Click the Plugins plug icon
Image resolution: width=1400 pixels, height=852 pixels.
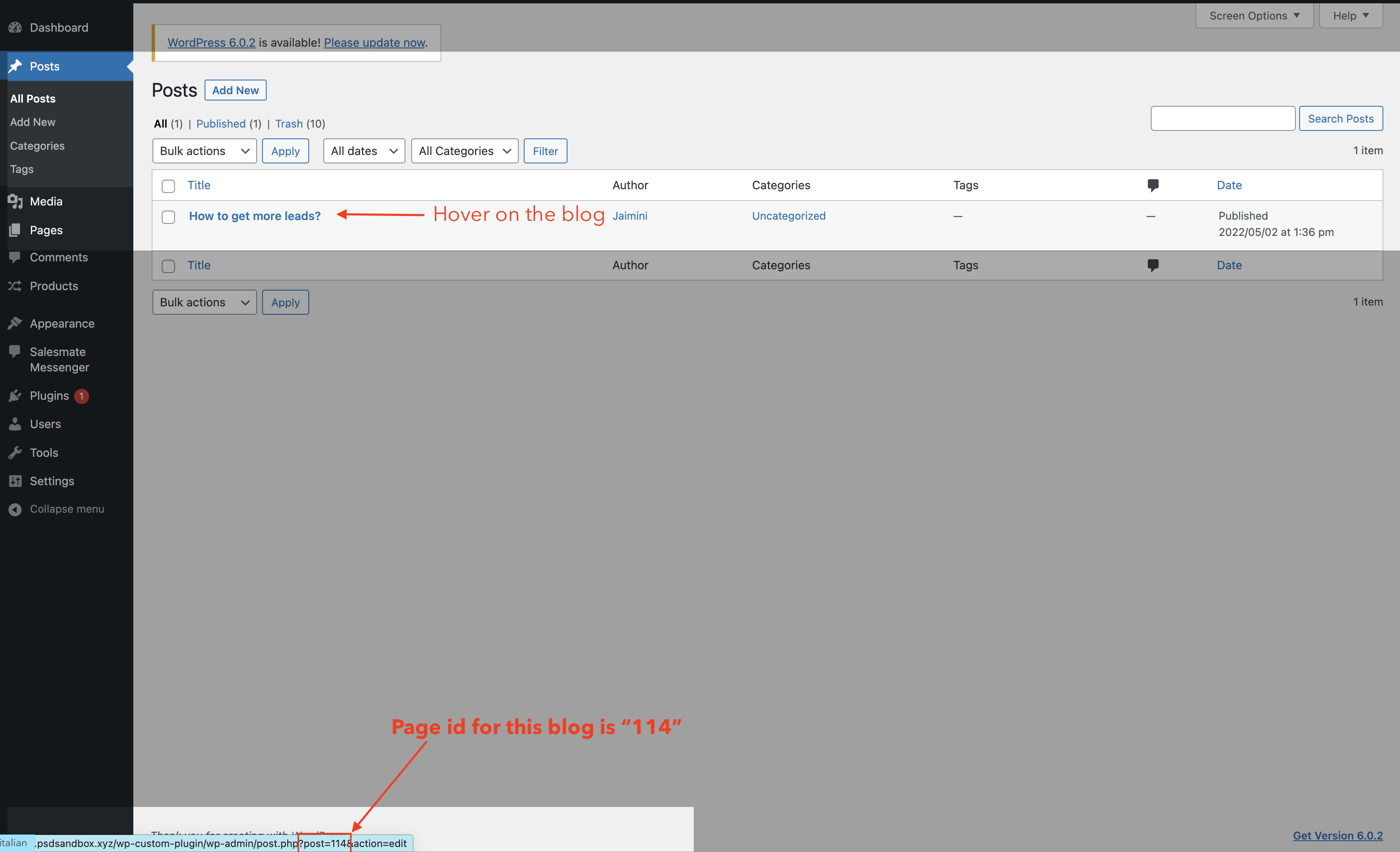click(x=15, y=396)
